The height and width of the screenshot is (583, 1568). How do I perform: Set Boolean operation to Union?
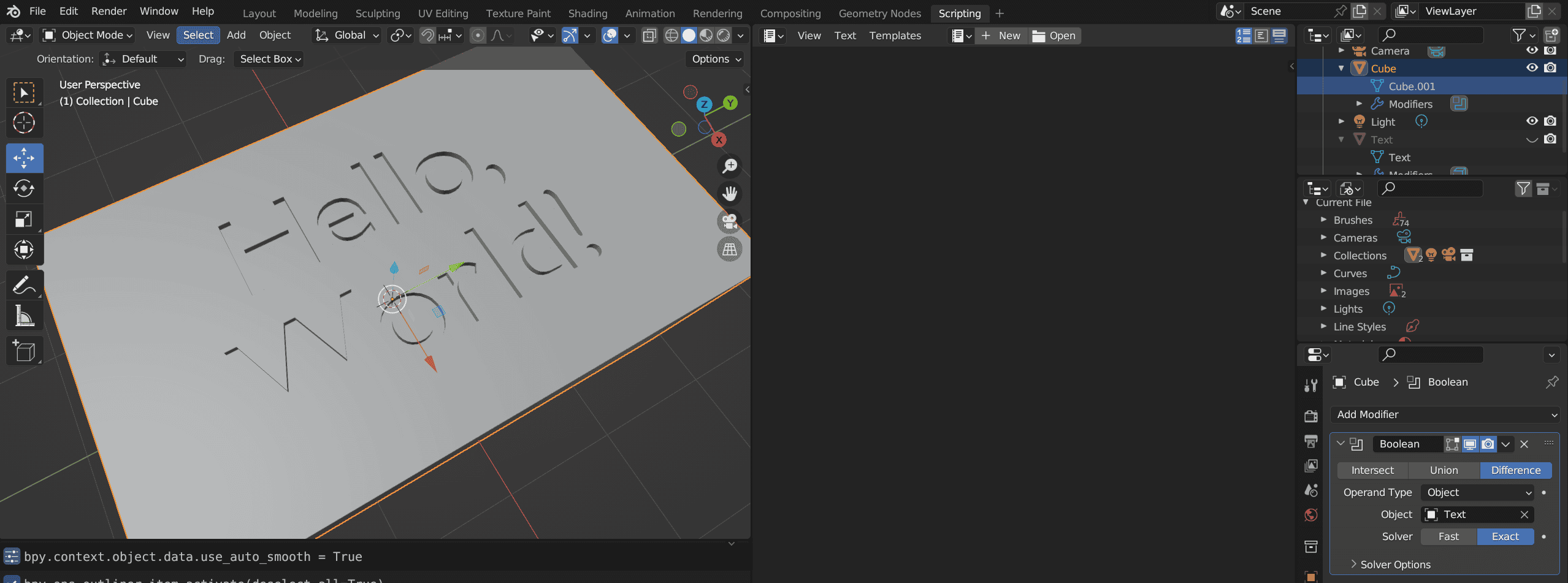coord(1444,470)
